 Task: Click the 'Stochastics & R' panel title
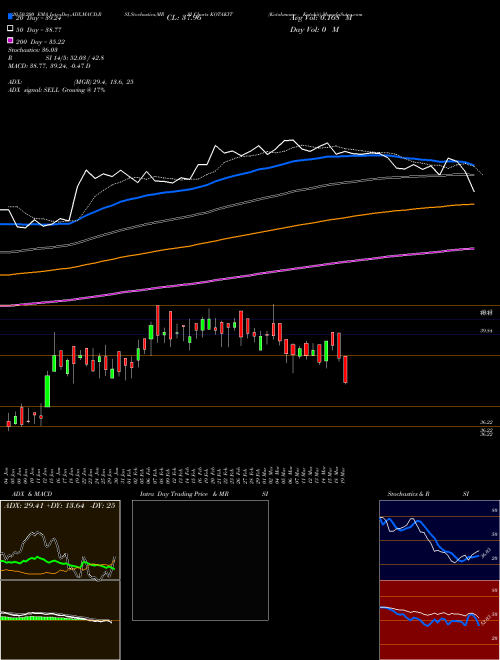[x=408, y=494]
